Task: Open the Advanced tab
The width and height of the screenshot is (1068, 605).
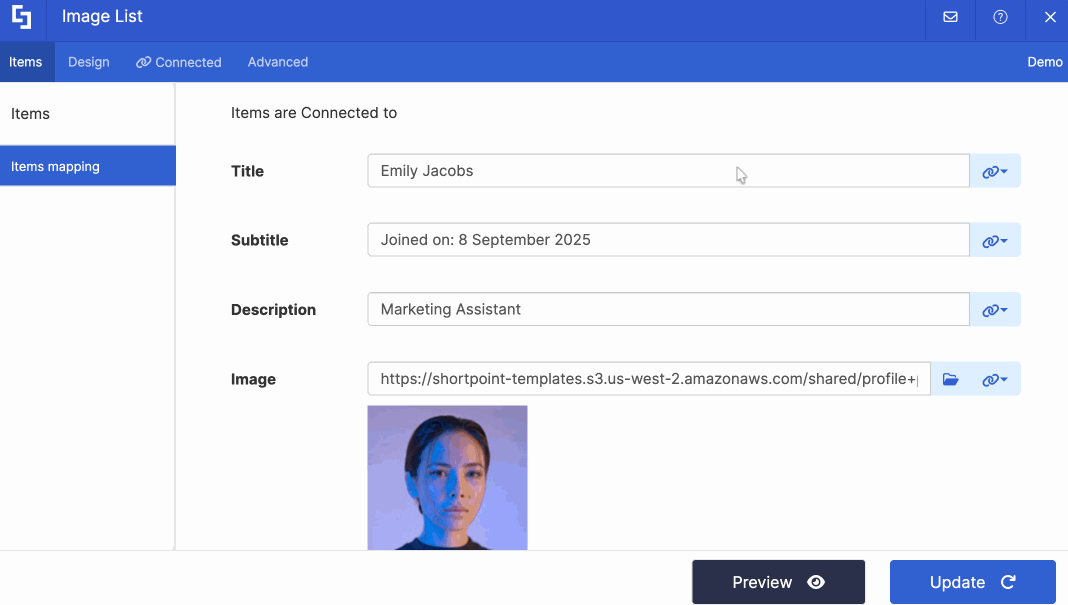Action: point(278,62)
